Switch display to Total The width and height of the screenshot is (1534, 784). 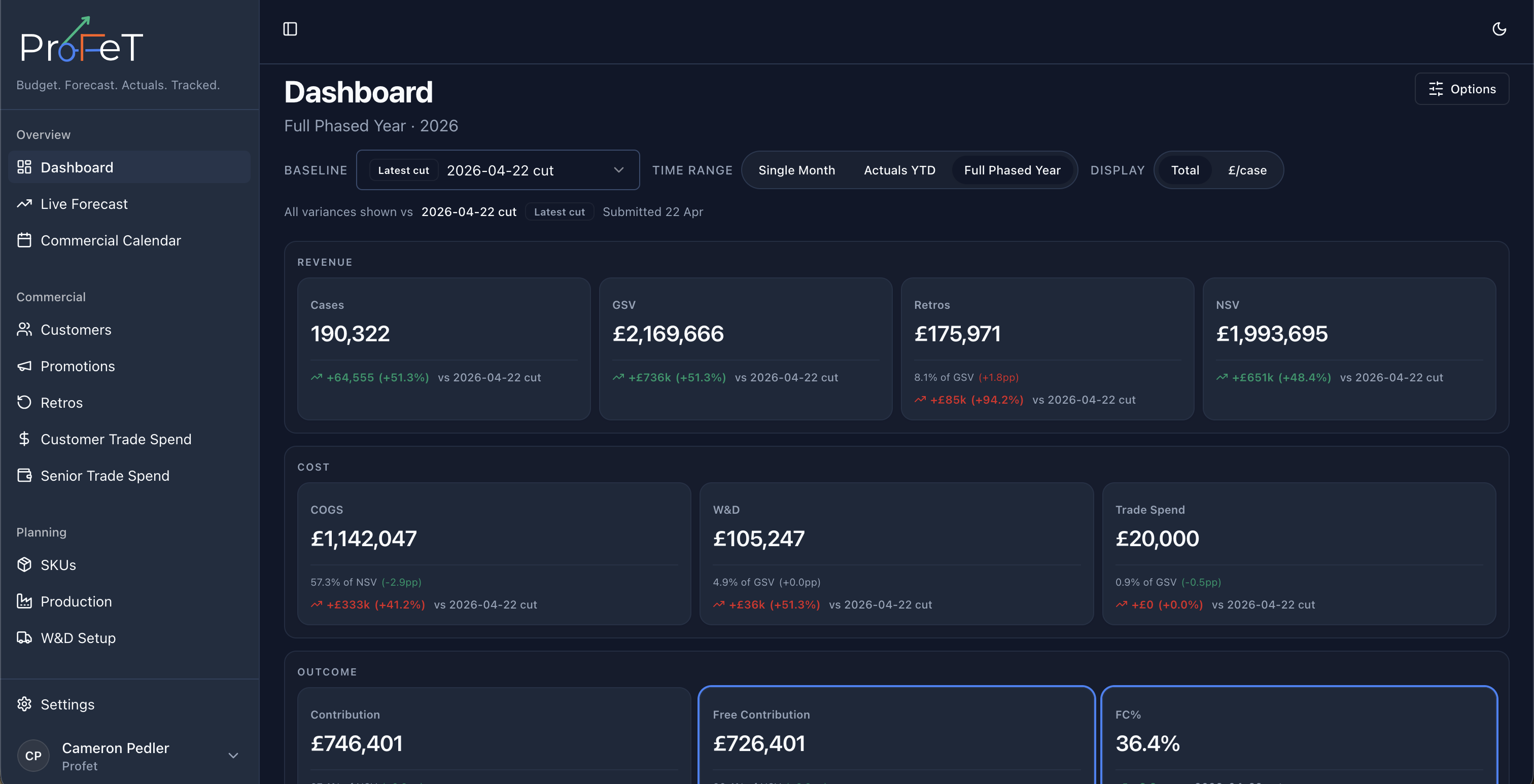(x=1184, y=170)
